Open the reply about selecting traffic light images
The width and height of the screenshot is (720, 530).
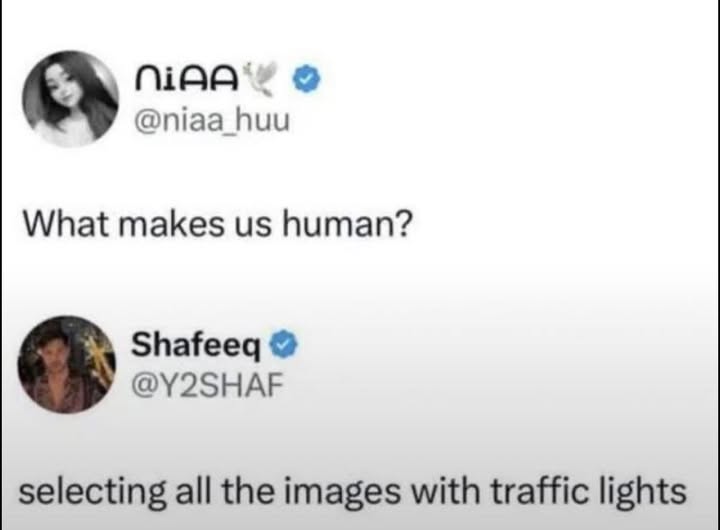[x=353, y=492]
